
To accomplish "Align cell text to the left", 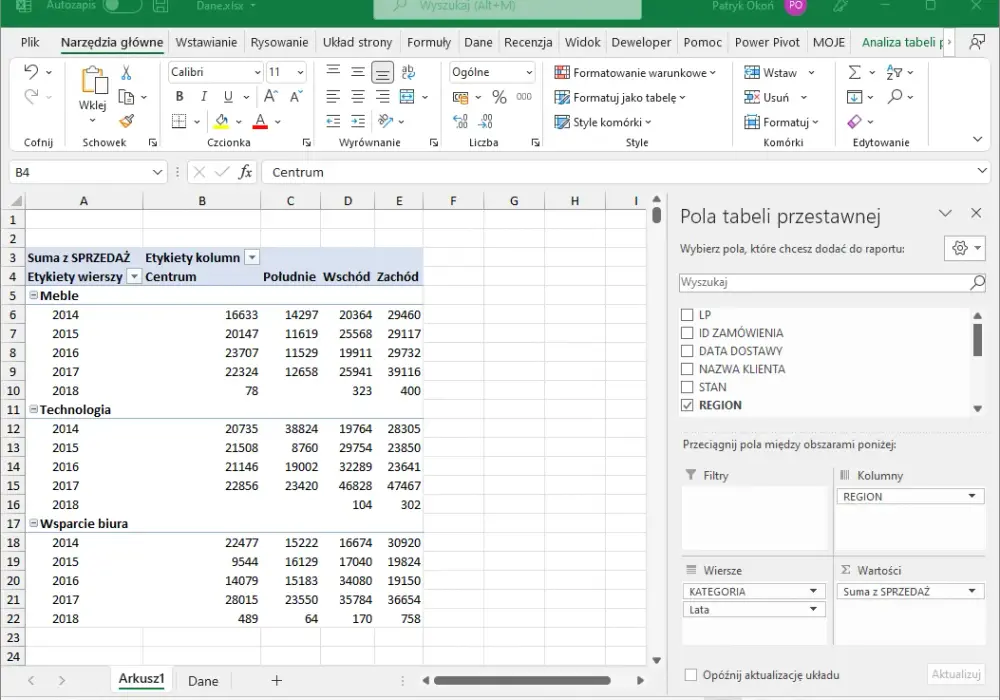I will click(333, 97).
